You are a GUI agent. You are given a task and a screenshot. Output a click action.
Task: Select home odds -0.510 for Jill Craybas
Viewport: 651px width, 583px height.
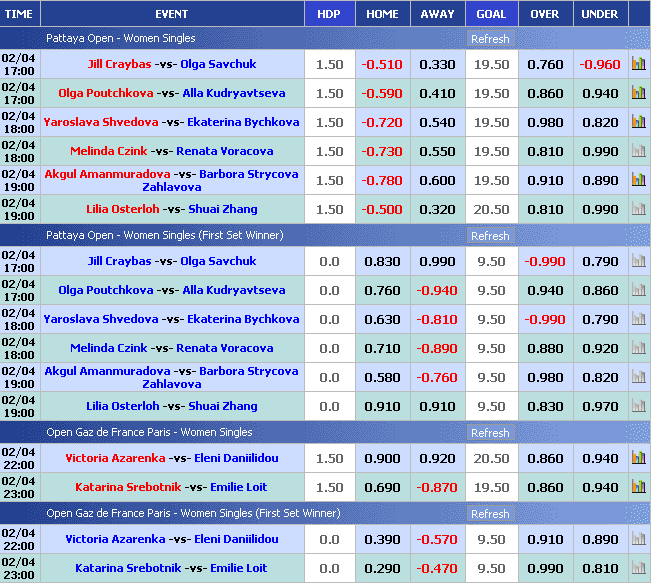click(382, 65)
